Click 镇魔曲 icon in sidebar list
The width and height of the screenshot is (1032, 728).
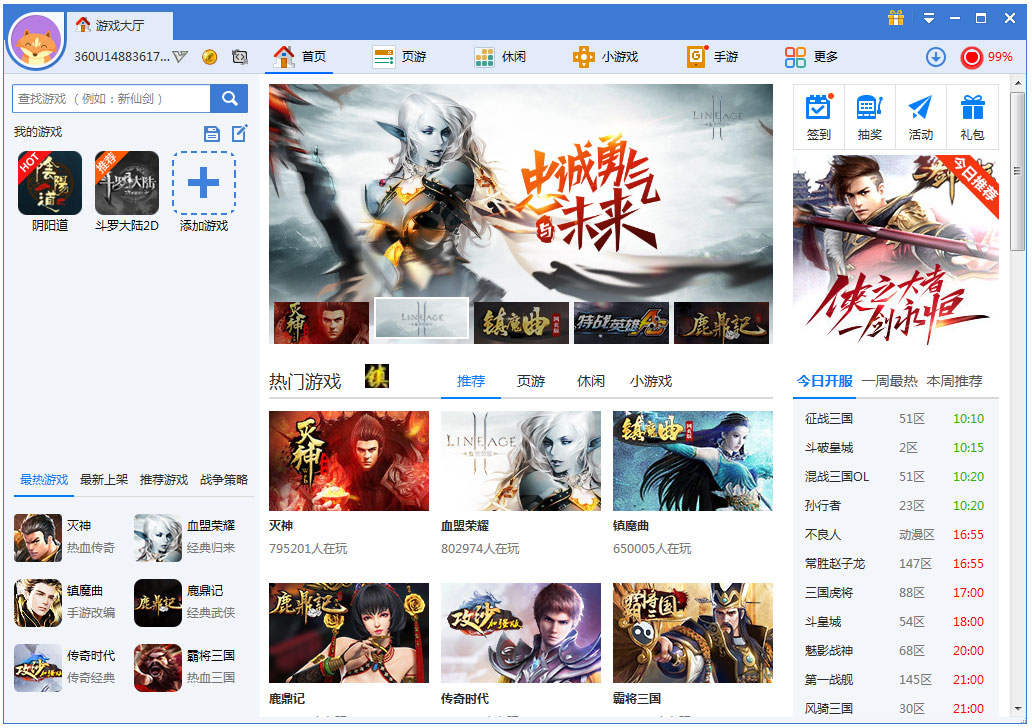click(x=38, y=603)
